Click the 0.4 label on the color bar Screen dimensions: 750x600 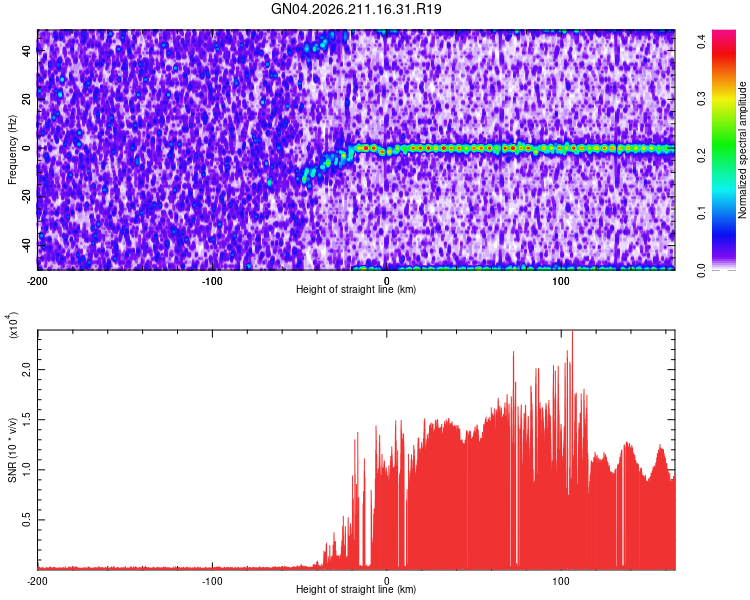[702, 42]
